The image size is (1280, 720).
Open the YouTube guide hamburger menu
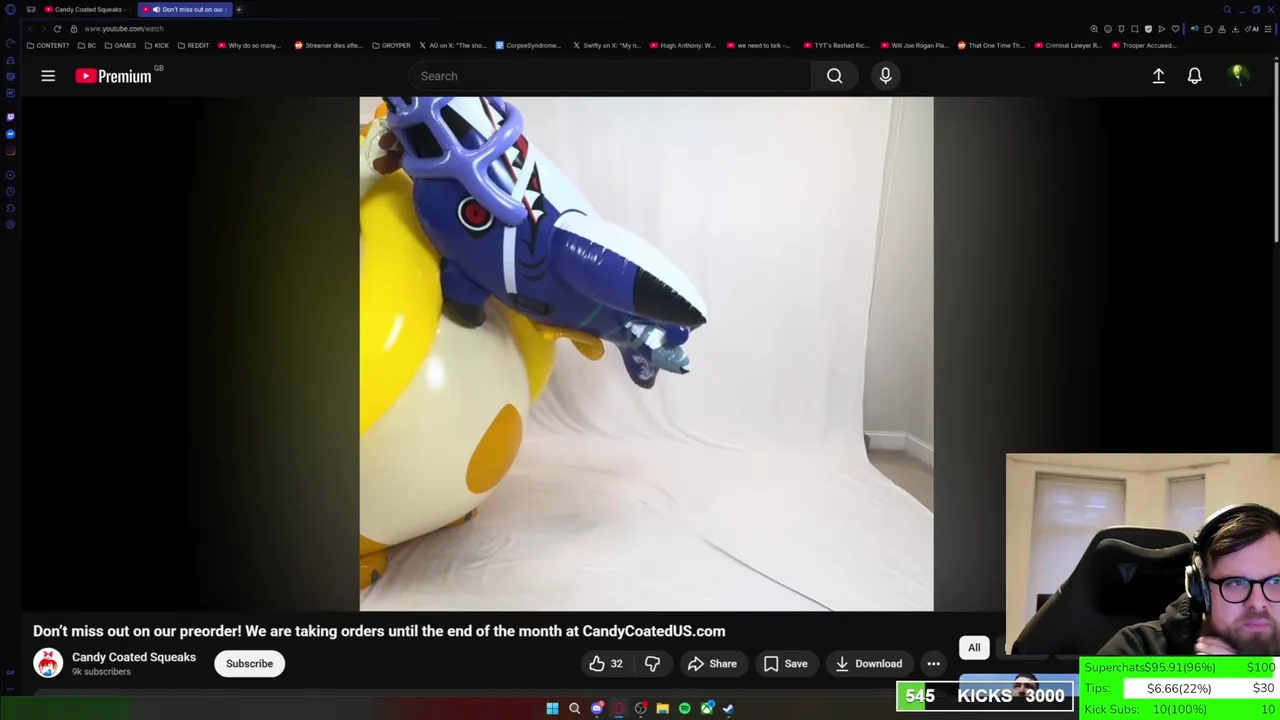[48, 76]
